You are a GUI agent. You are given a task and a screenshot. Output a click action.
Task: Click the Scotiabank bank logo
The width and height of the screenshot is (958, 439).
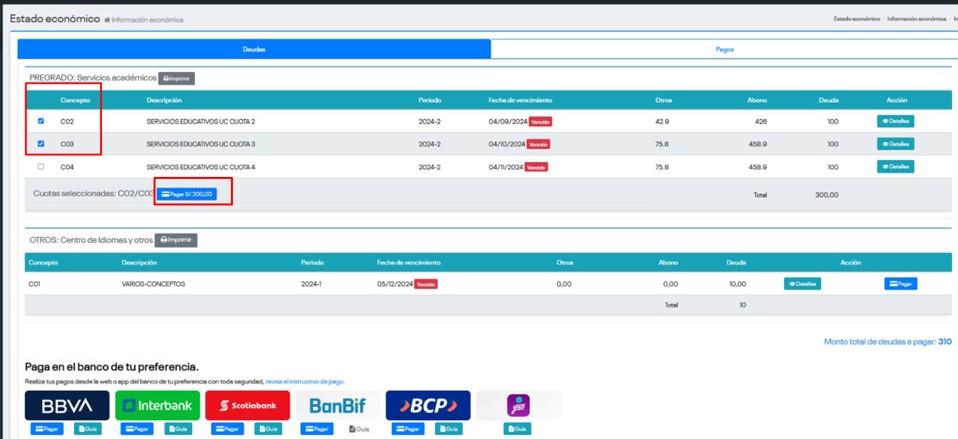247,405
